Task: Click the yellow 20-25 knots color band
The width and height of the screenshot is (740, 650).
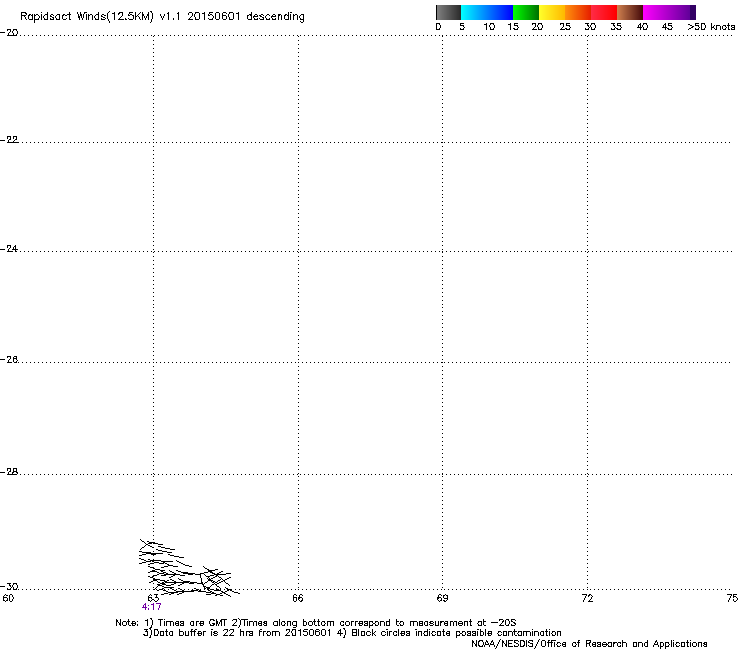Action: click(x=552, y=12)
